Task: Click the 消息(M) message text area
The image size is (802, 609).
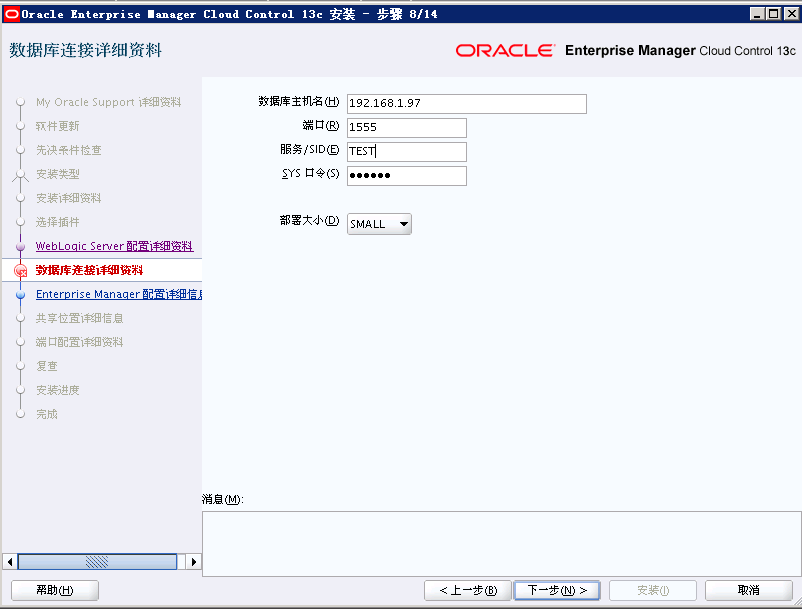Action: coord(502,544)
